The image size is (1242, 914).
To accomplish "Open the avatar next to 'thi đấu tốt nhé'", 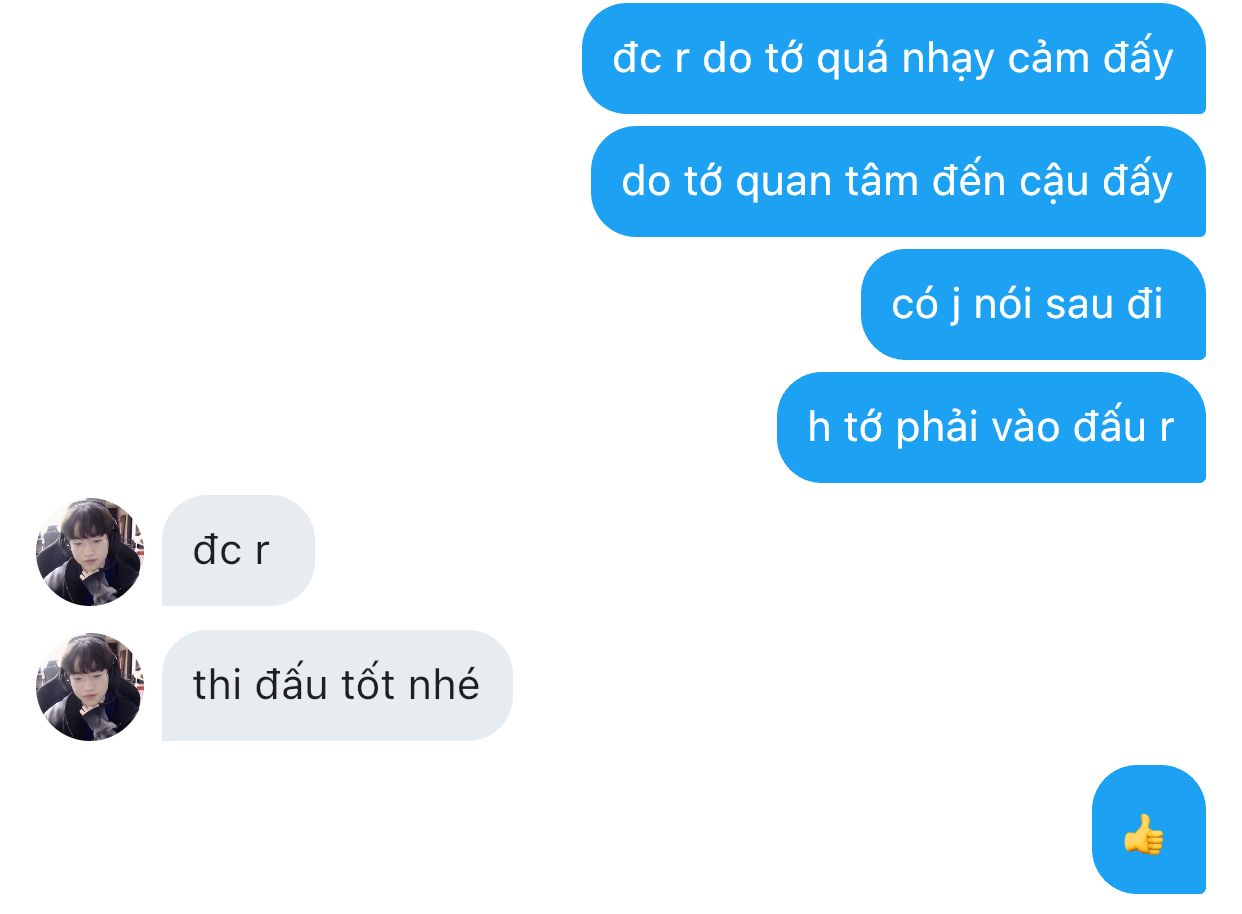I will pos(90,686).
